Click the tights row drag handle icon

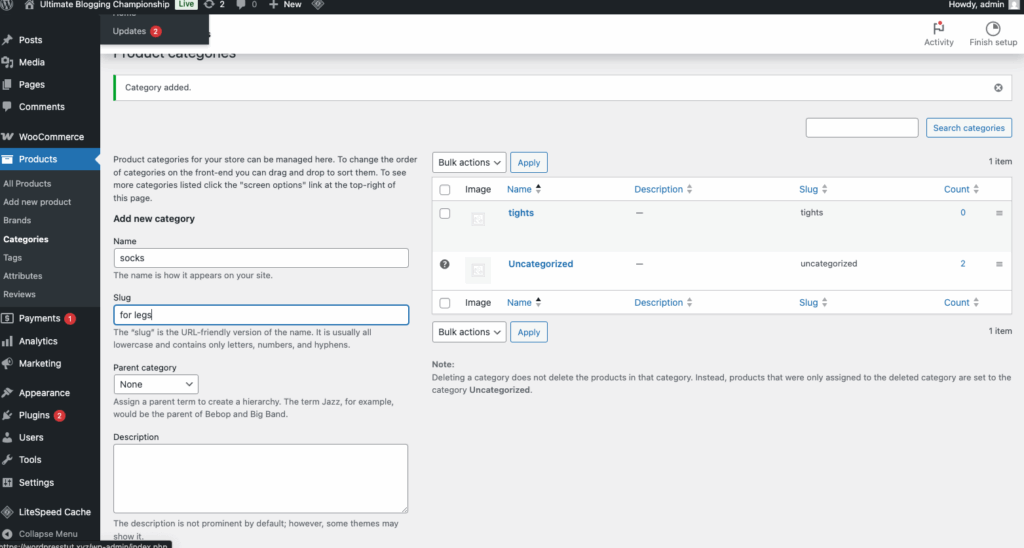click(999, 213)
